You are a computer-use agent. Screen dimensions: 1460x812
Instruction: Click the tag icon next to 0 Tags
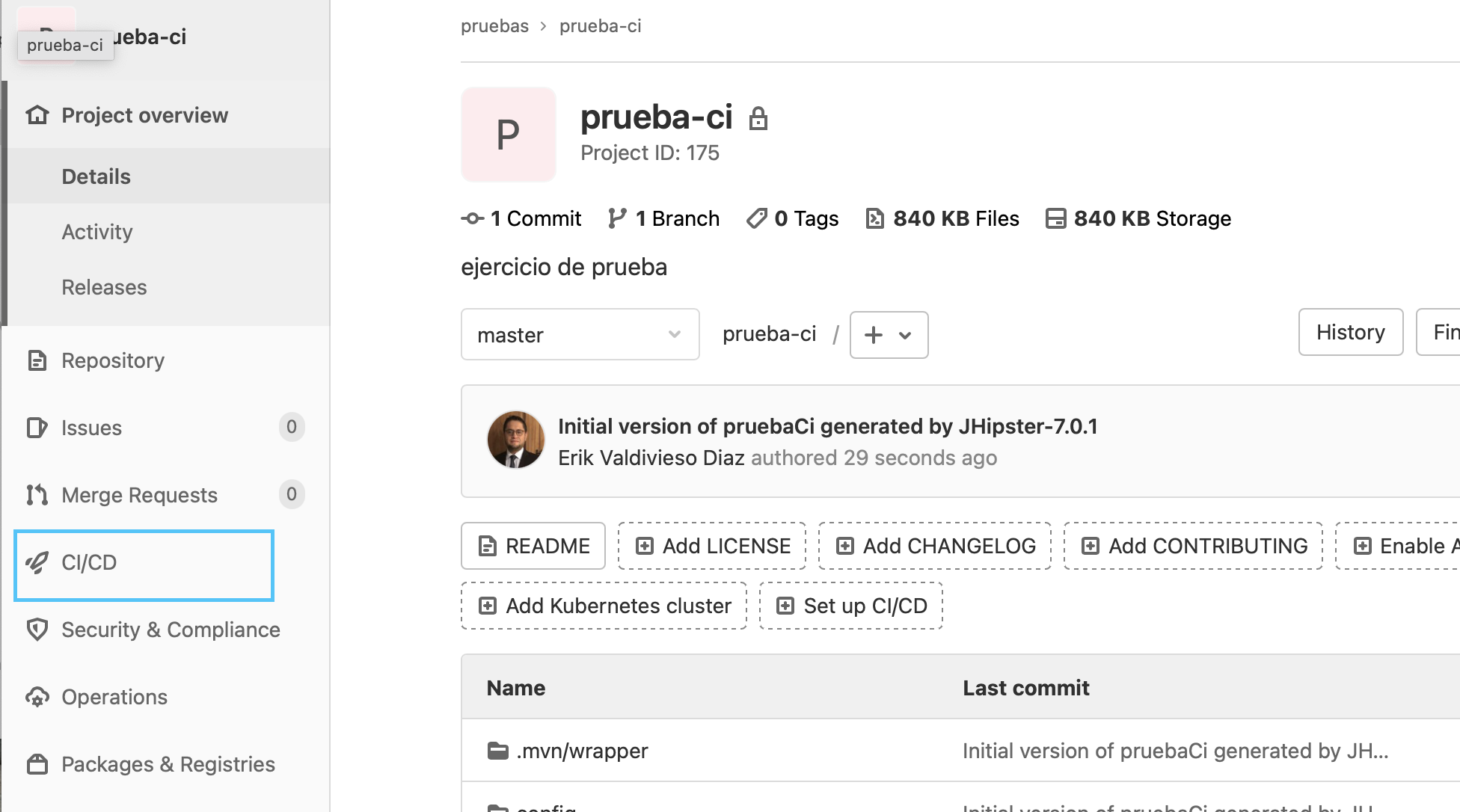point(757,218)
